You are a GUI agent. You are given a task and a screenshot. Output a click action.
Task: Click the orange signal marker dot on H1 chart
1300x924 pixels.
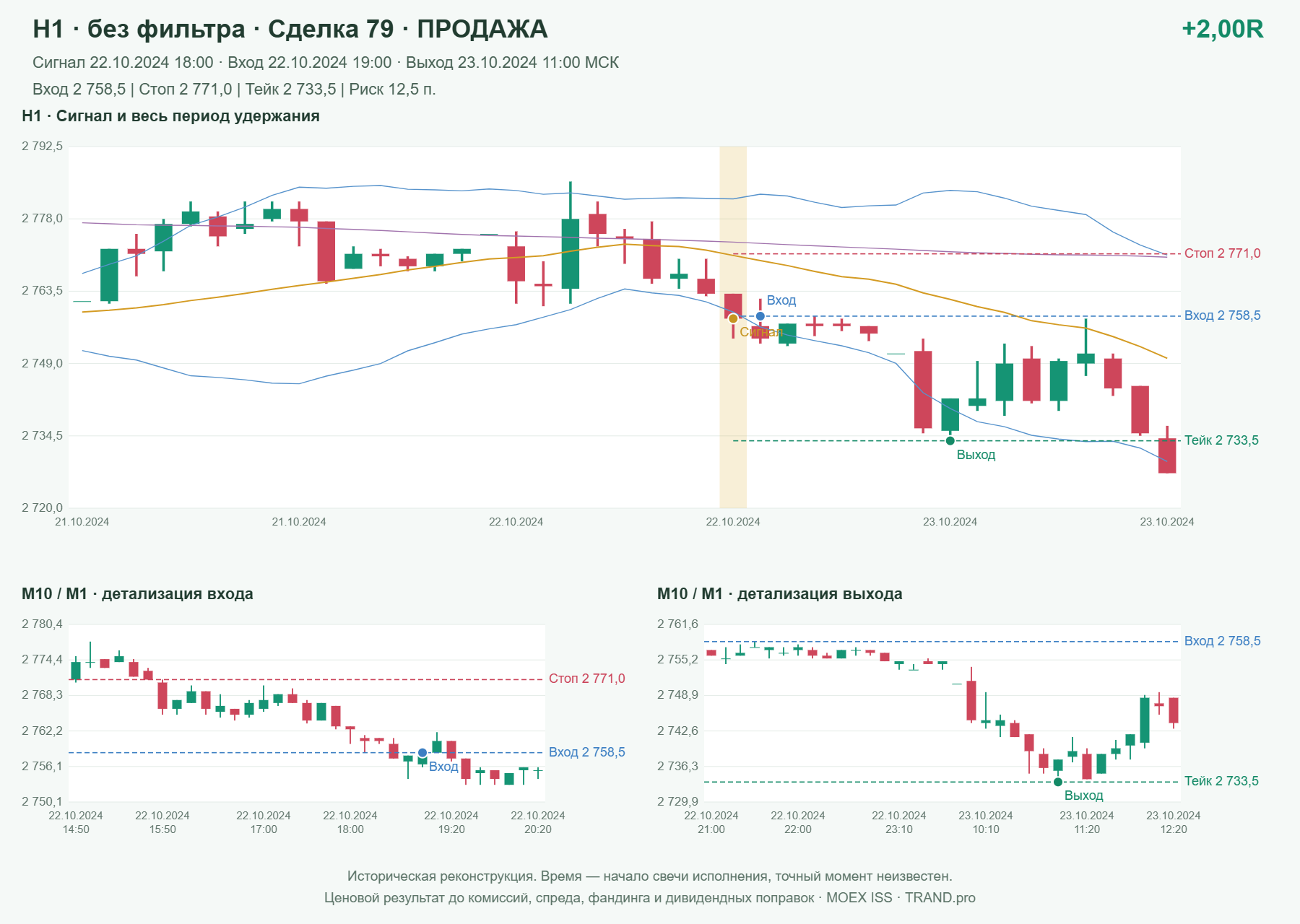733,318
